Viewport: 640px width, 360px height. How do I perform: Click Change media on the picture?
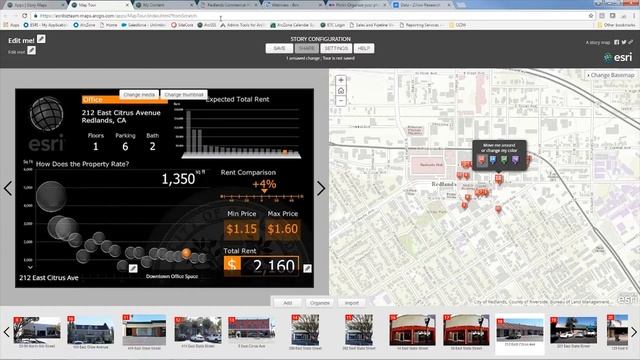tap(139, 94)
